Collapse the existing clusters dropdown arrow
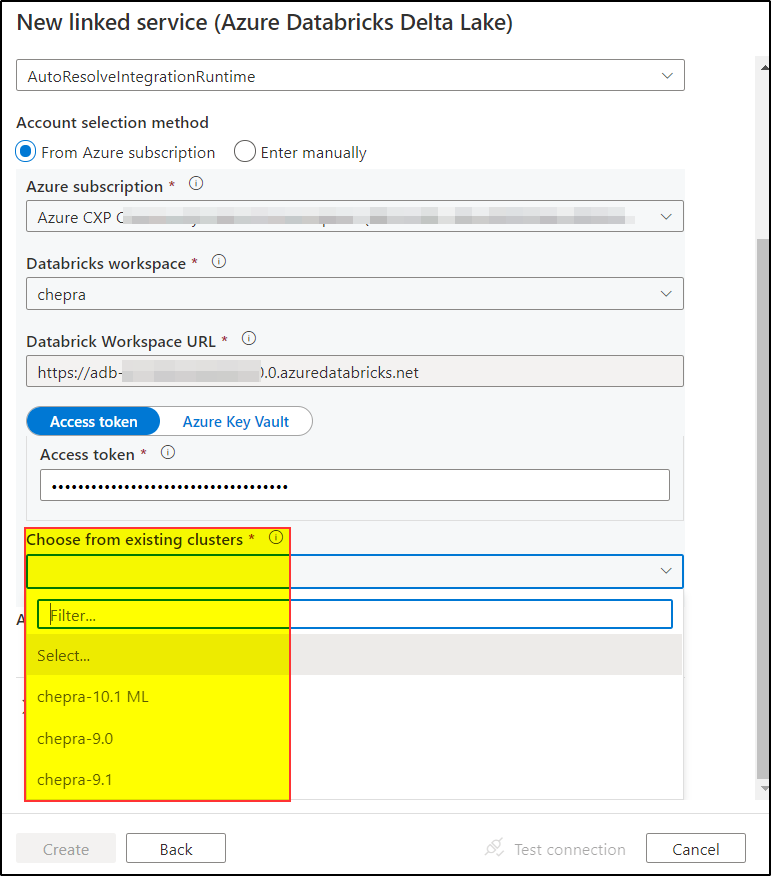The image size is (771, 876). click(666, 570)
